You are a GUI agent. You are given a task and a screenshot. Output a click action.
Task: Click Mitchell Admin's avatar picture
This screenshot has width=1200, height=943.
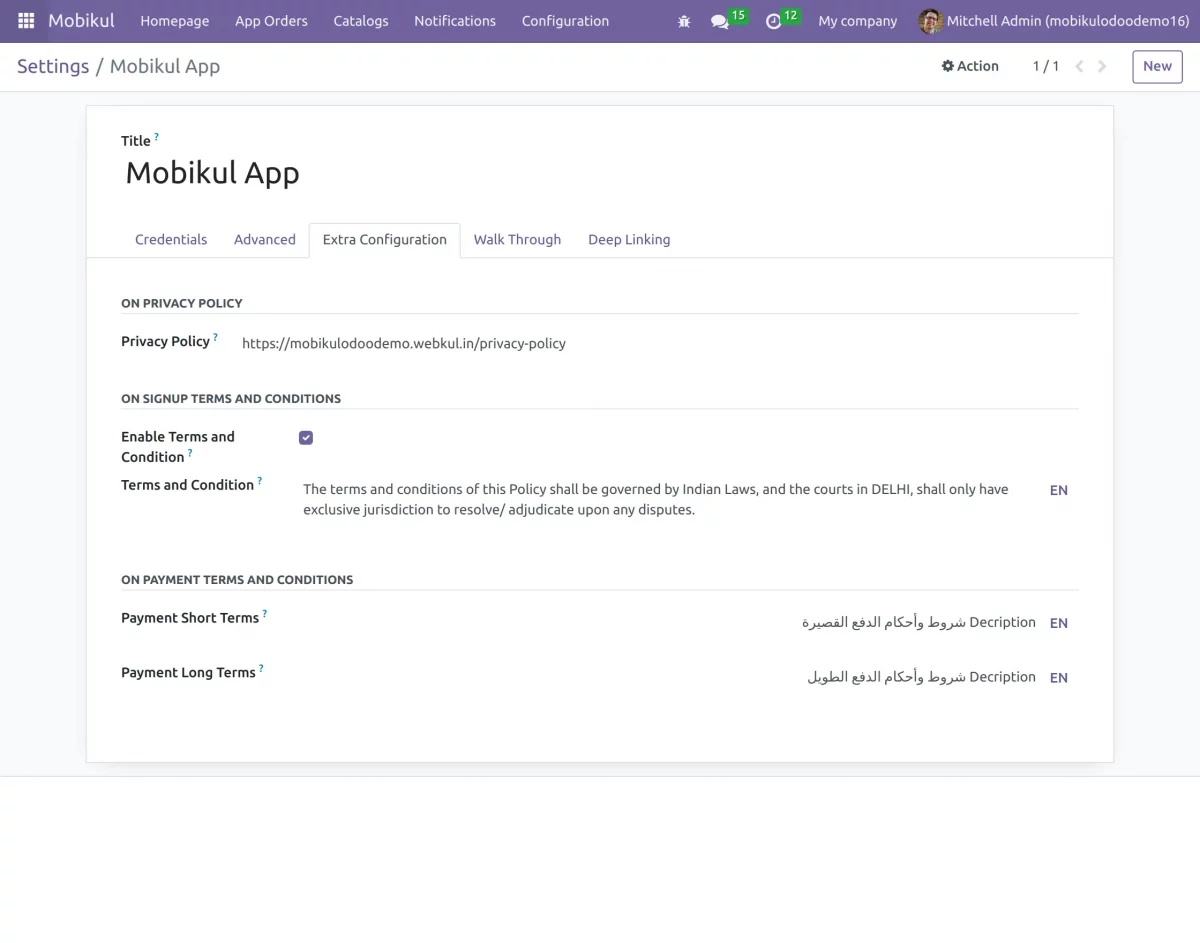coord(930,21)
